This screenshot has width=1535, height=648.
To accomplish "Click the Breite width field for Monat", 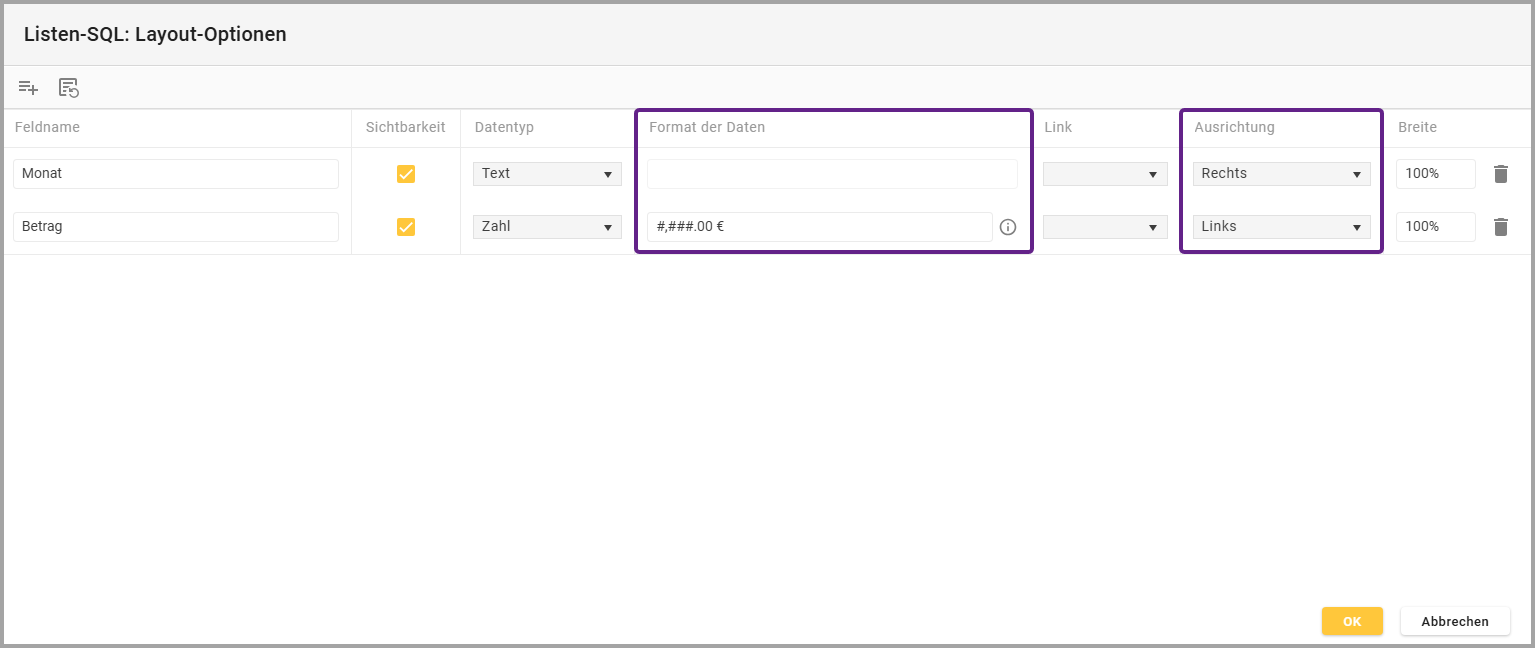I will pyautogui.click(x=1435, y=174).
